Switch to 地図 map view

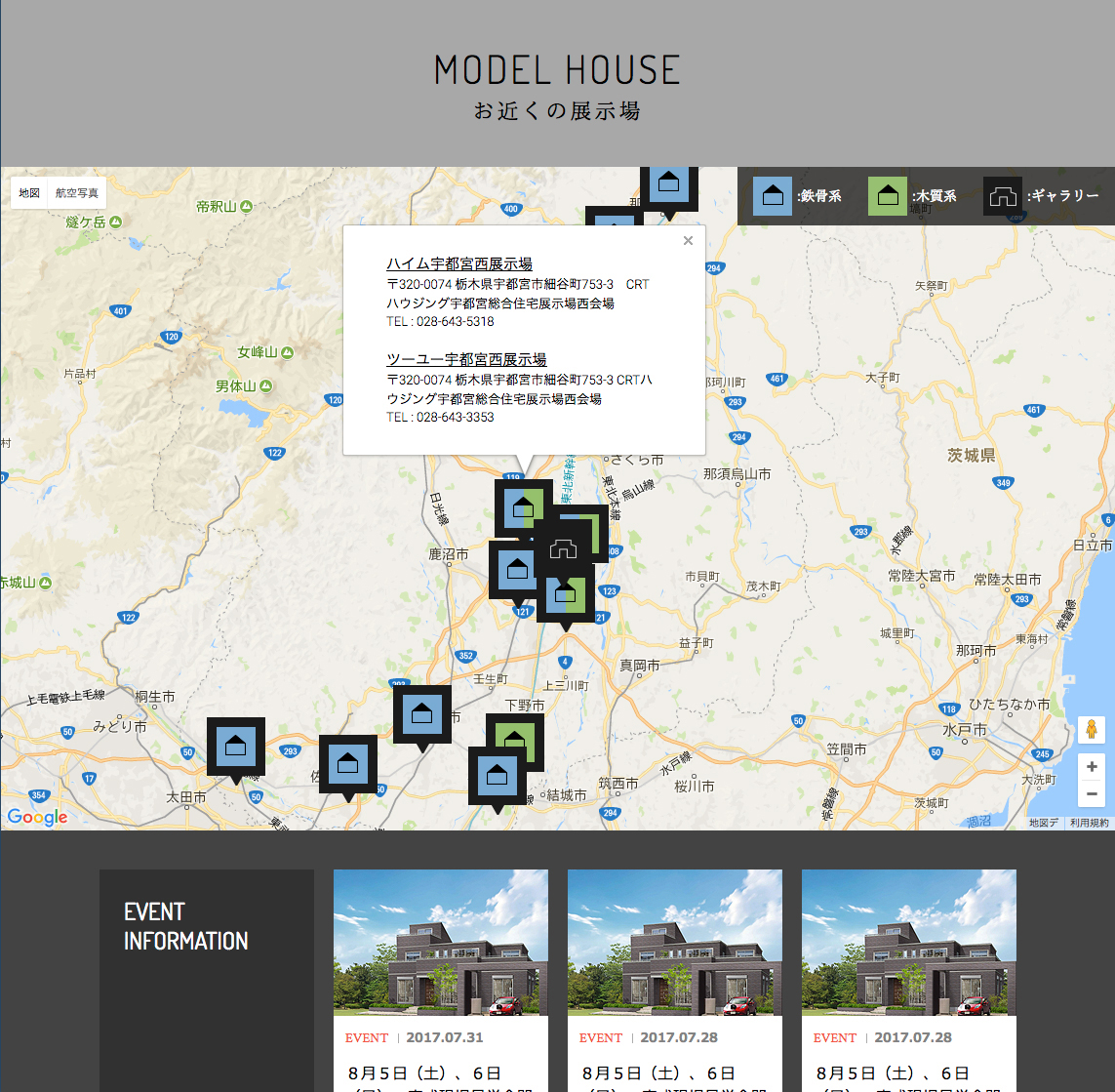(x=29, y=193)
